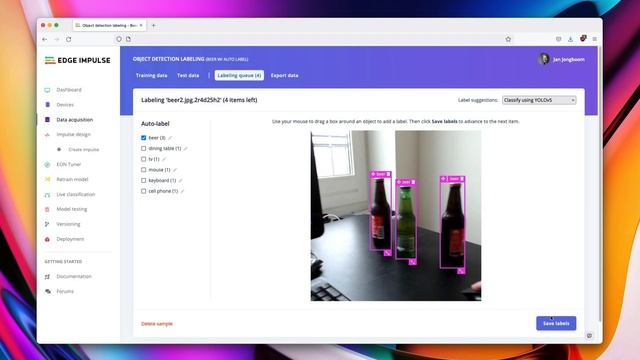Click the Forums chat icon
The image size is (640, 360).
48,291
